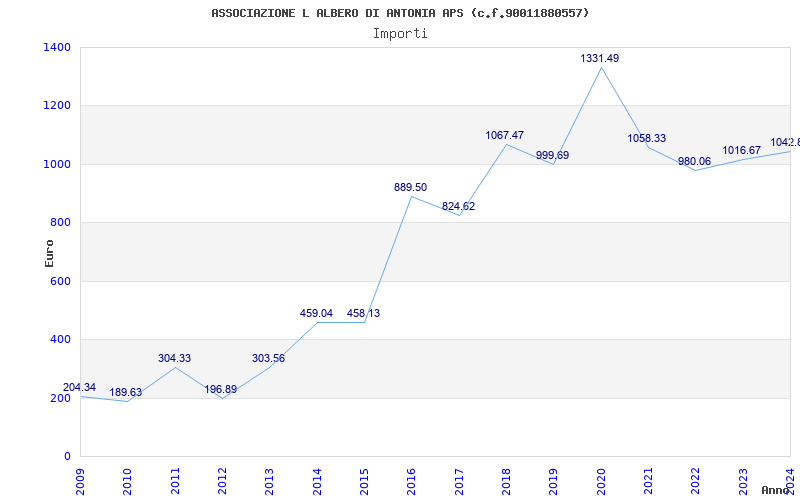Click the 200 y-axis value
800x500 pixels.
tap(60, 398)
